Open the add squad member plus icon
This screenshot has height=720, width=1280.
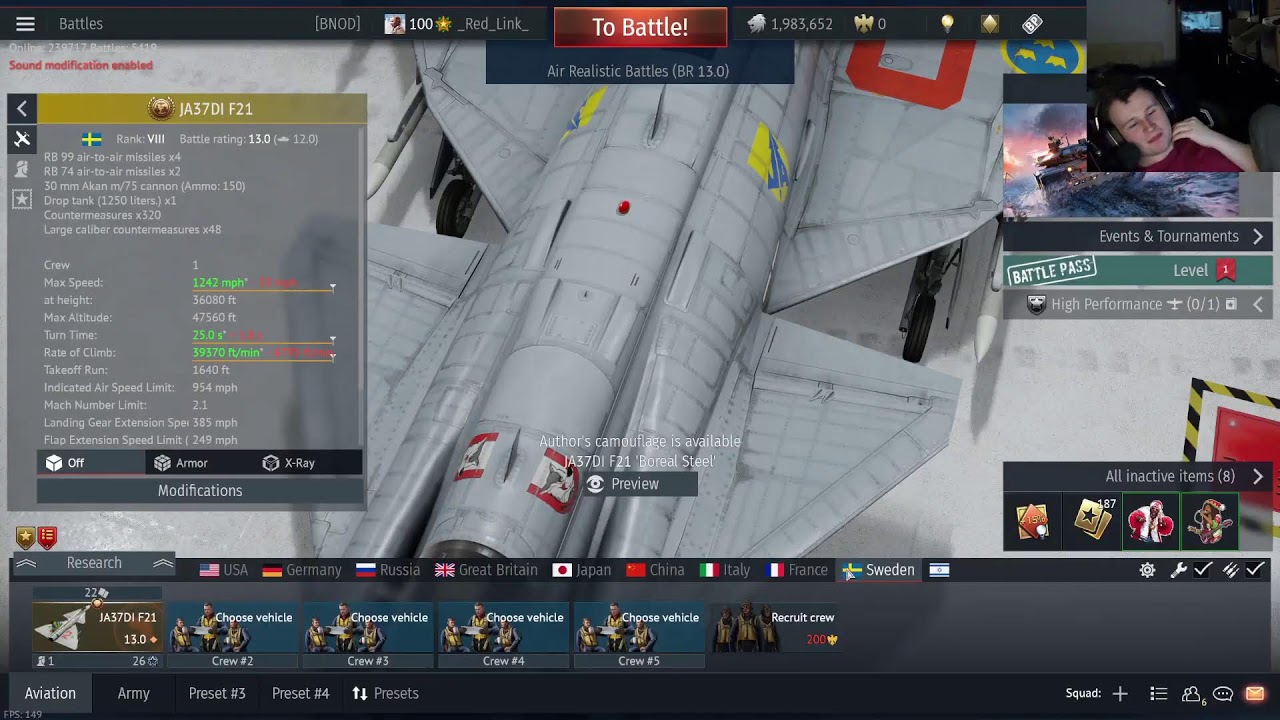coord(1120,693)
